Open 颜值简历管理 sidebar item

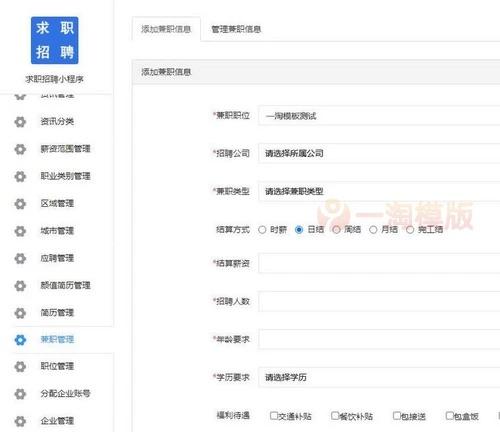(65, 285)
